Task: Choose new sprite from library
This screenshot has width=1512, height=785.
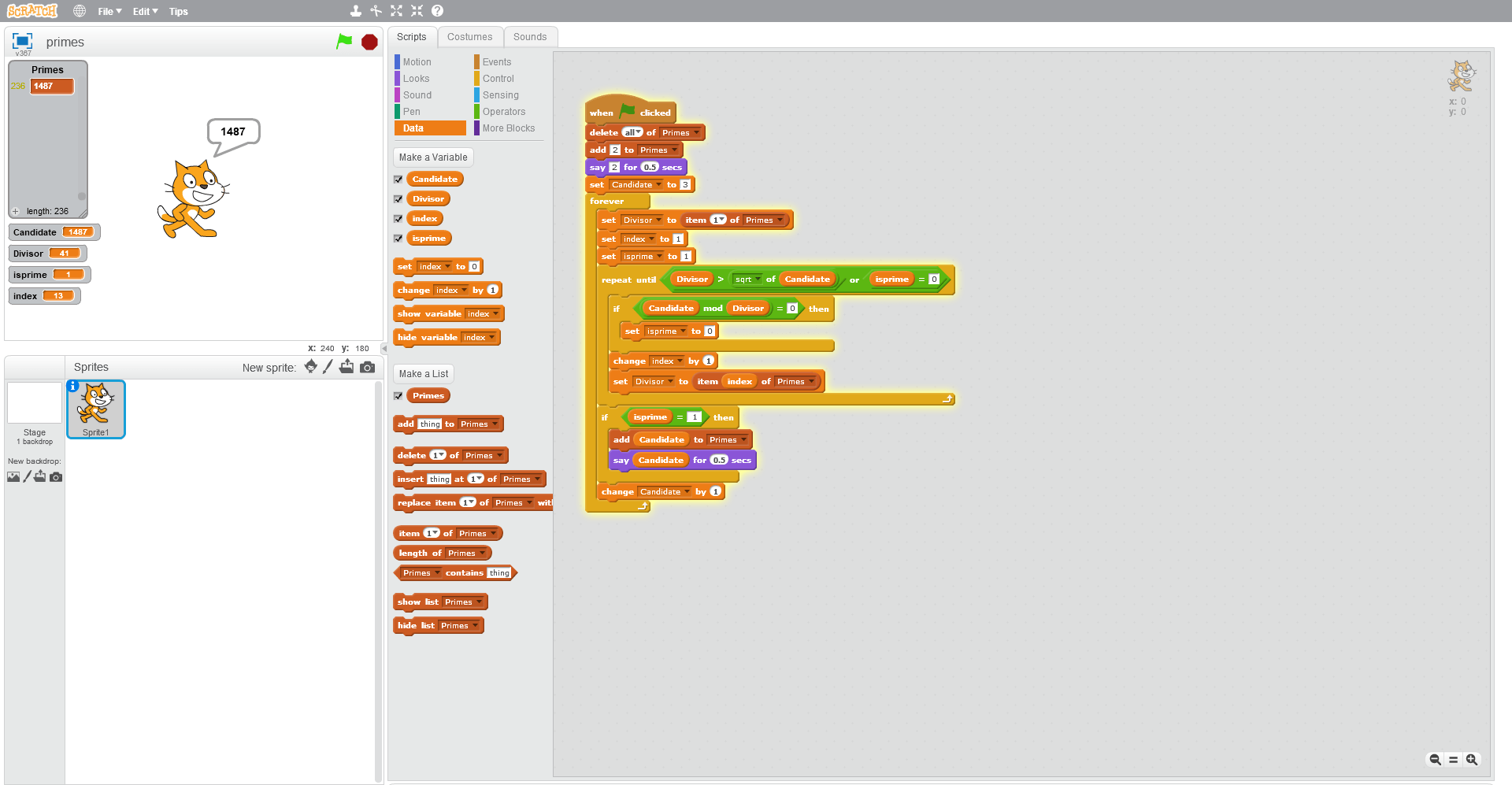Action: tap(310, 367)
